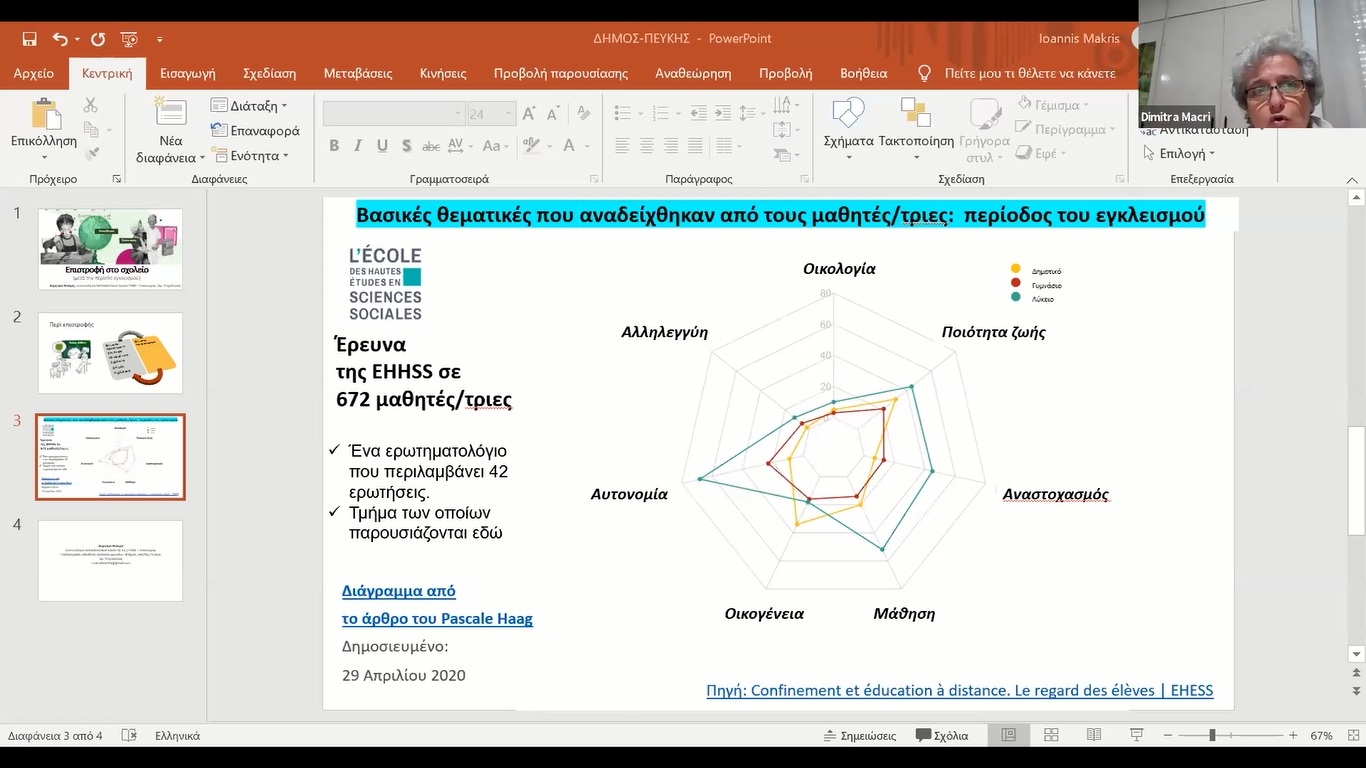
Task: Click the 67% zoom level button
Action: pos(1321,735)
